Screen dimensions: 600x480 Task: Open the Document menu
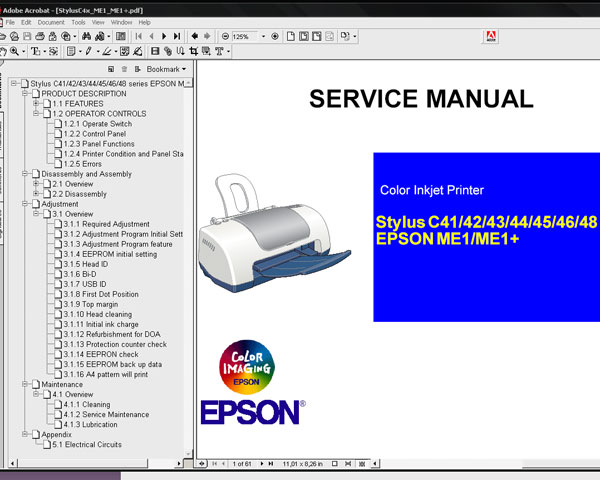(51, 22)
